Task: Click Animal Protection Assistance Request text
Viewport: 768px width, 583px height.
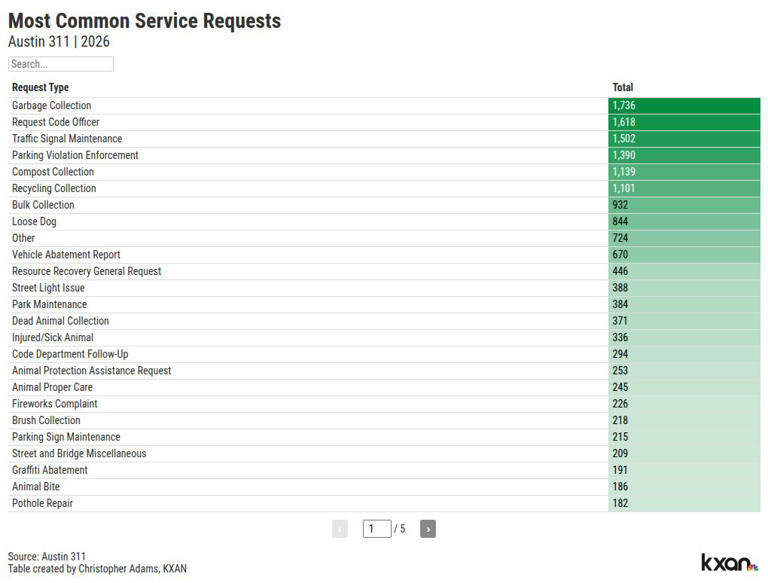Action: click(x=92, y=371)
